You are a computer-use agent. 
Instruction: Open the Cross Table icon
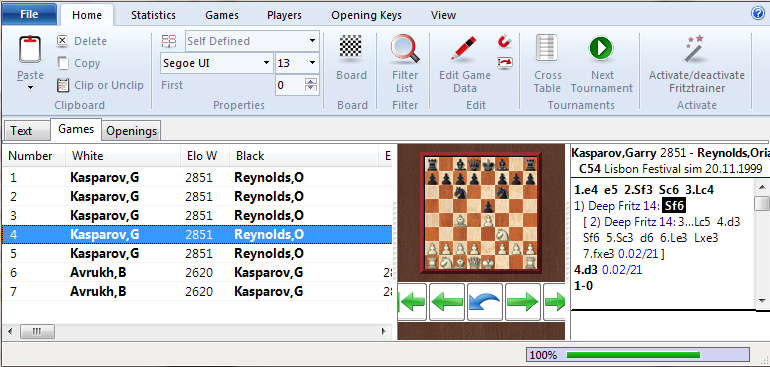click(547, 49)
